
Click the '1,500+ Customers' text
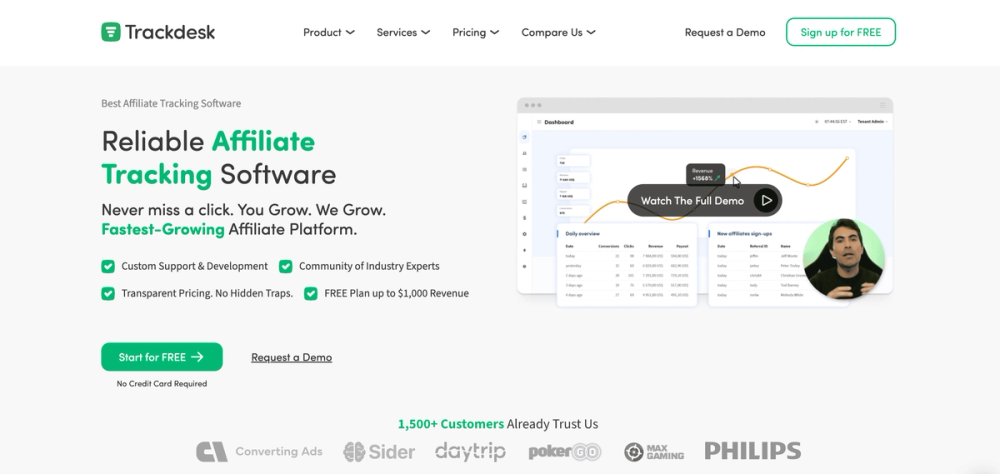(x=451, y=424)
